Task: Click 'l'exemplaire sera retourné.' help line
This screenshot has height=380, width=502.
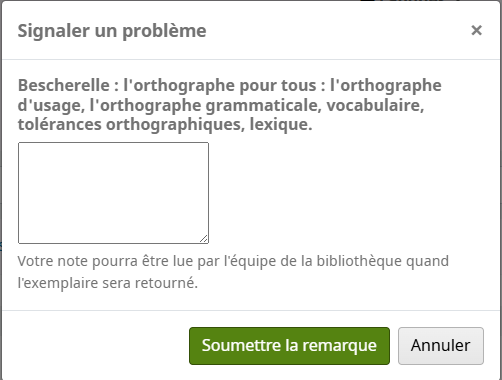Action: 108,283
